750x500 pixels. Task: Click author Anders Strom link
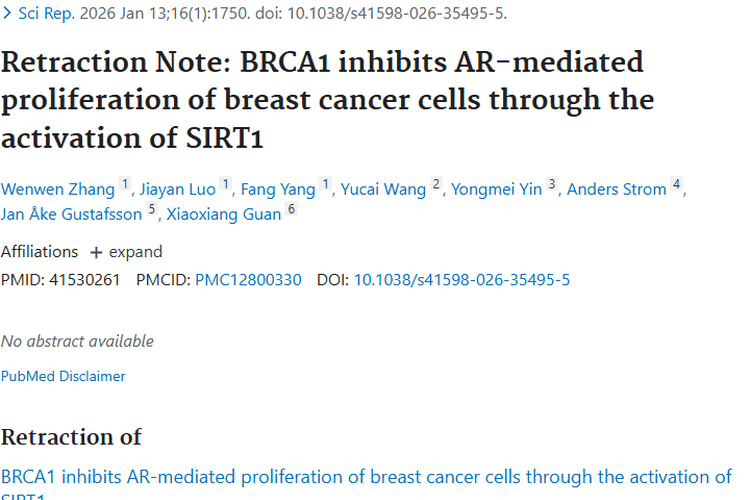616,190
